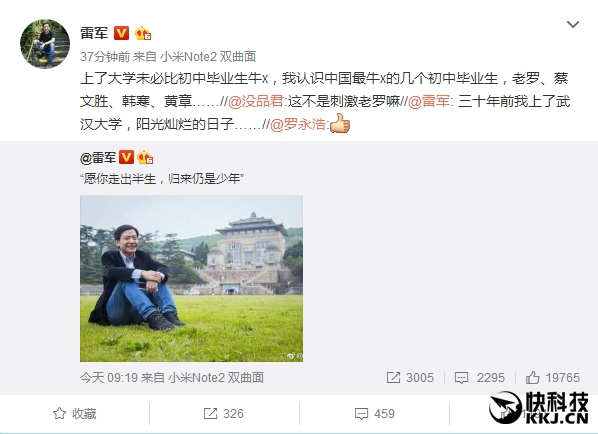Screen dimensions: 598x434
Task: Click the crown icon in the quoted post
Action: point(145,157)
